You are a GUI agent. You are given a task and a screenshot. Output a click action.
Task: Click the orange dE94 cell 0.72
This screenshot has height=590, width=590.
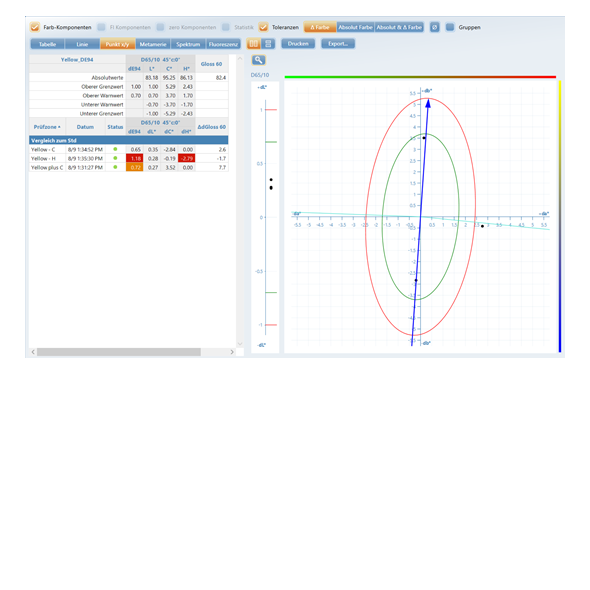(134, 167)
